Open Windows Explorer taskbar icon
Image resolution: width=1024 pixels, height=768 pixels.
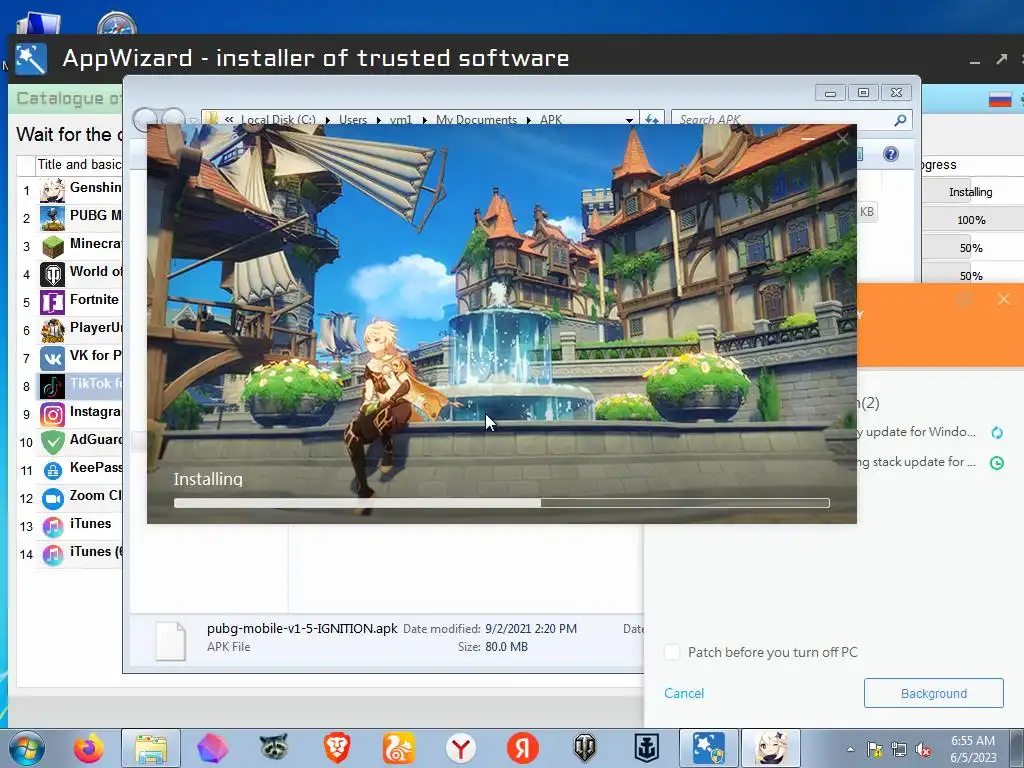click(151, 748)
